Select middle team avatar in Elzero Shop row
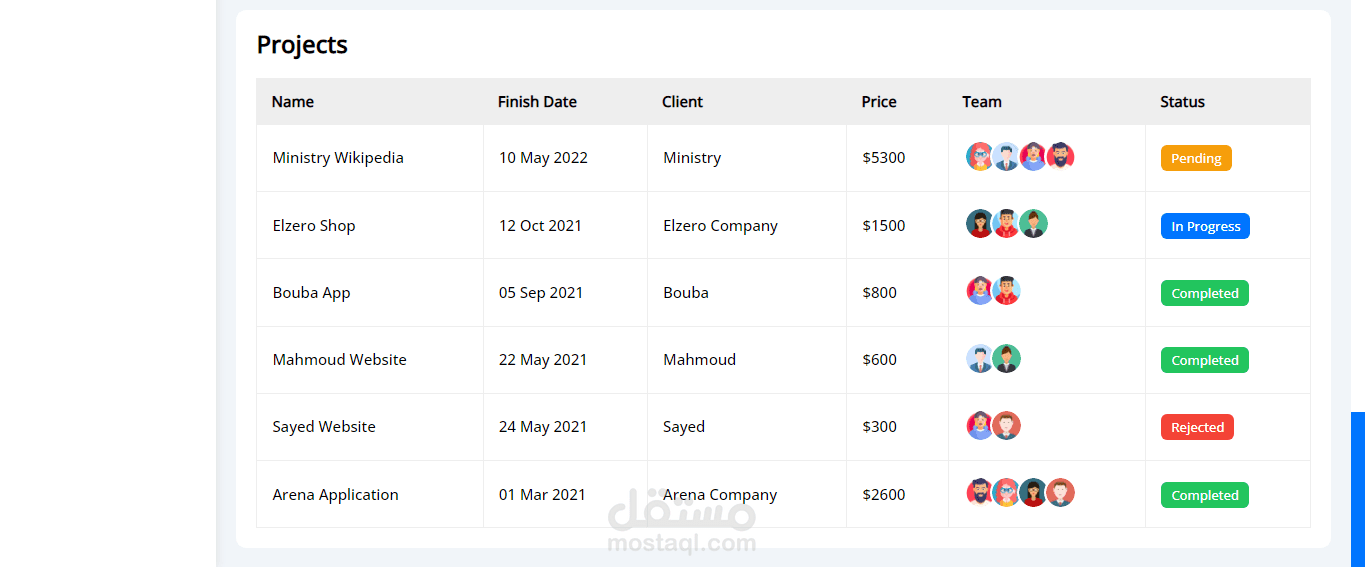1365x567 pixels. [1007, 223]
